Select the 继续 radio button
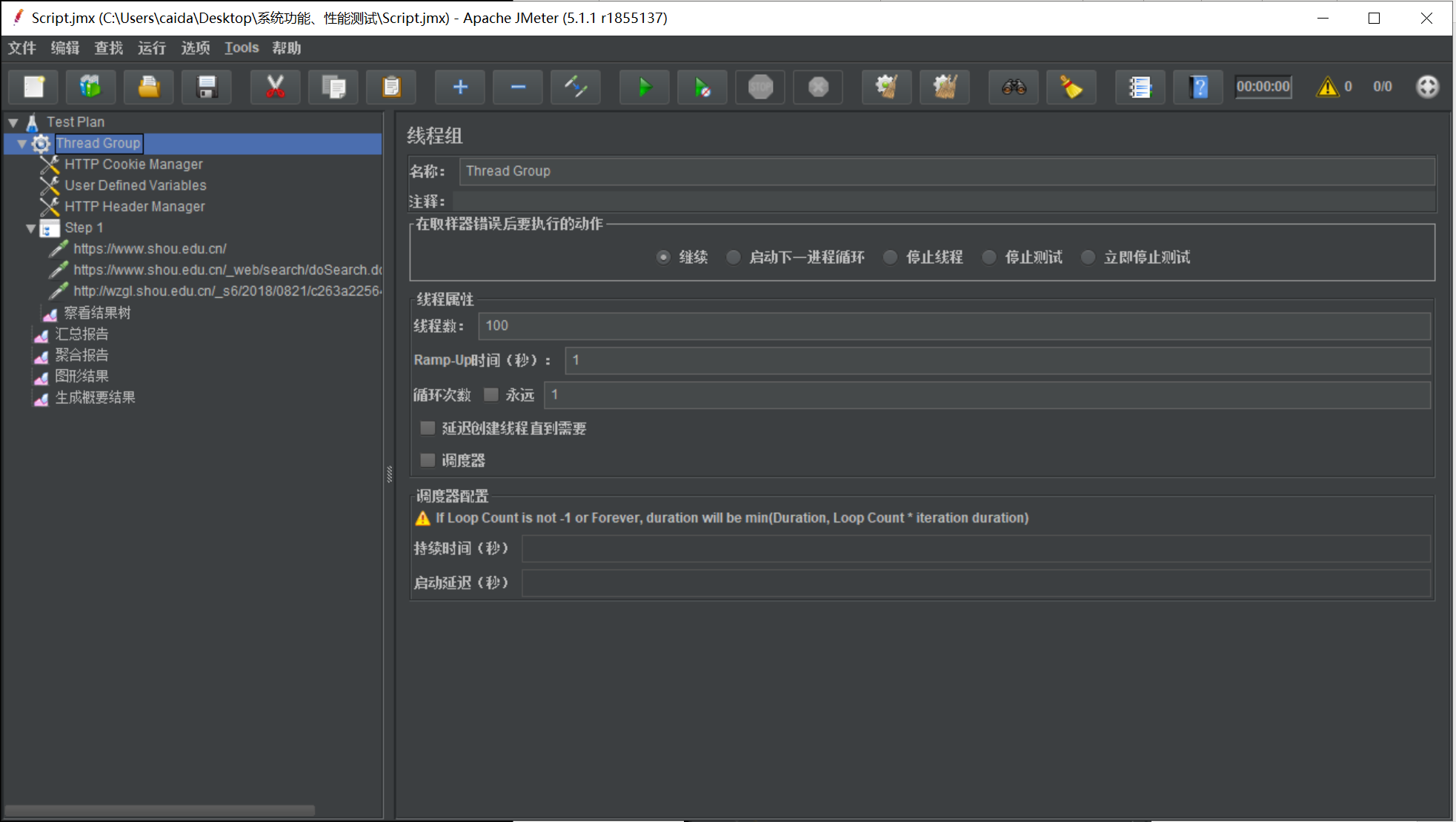 pos(663,257)
